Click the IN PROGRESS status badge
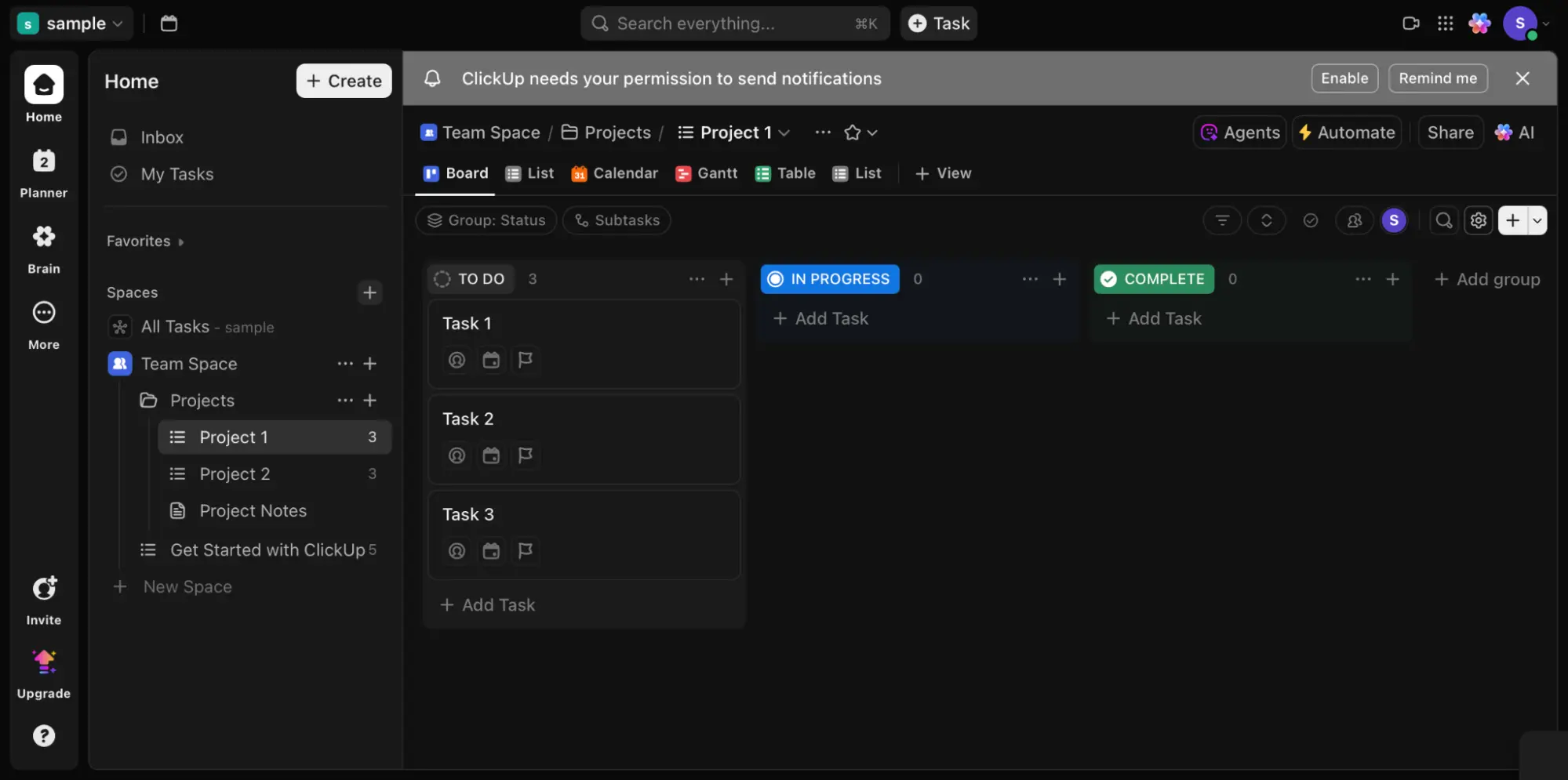 [x=829, y=279]
